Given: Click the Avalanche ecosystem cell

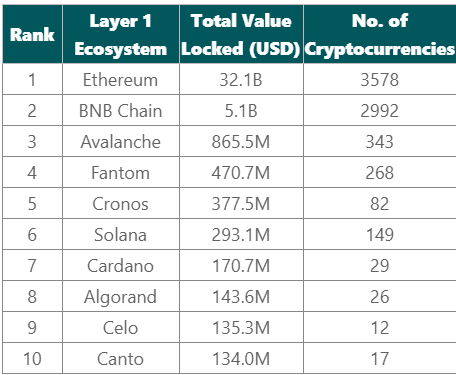Looking at the screenshot, I should pyautogui.click(x=121, y=141).
